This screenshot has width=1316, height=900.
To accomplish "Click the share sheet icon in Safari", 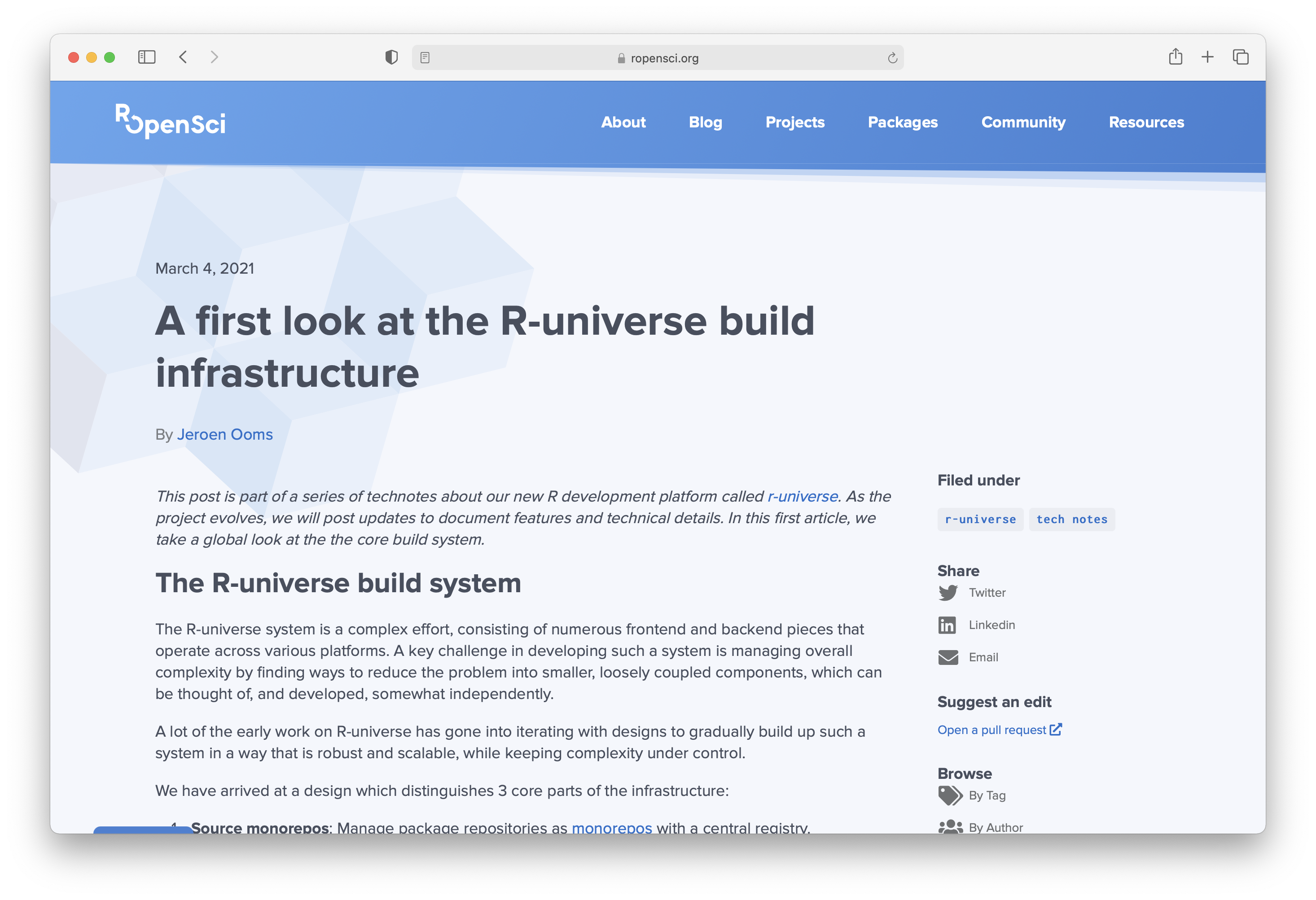I will click(1176, 57).
